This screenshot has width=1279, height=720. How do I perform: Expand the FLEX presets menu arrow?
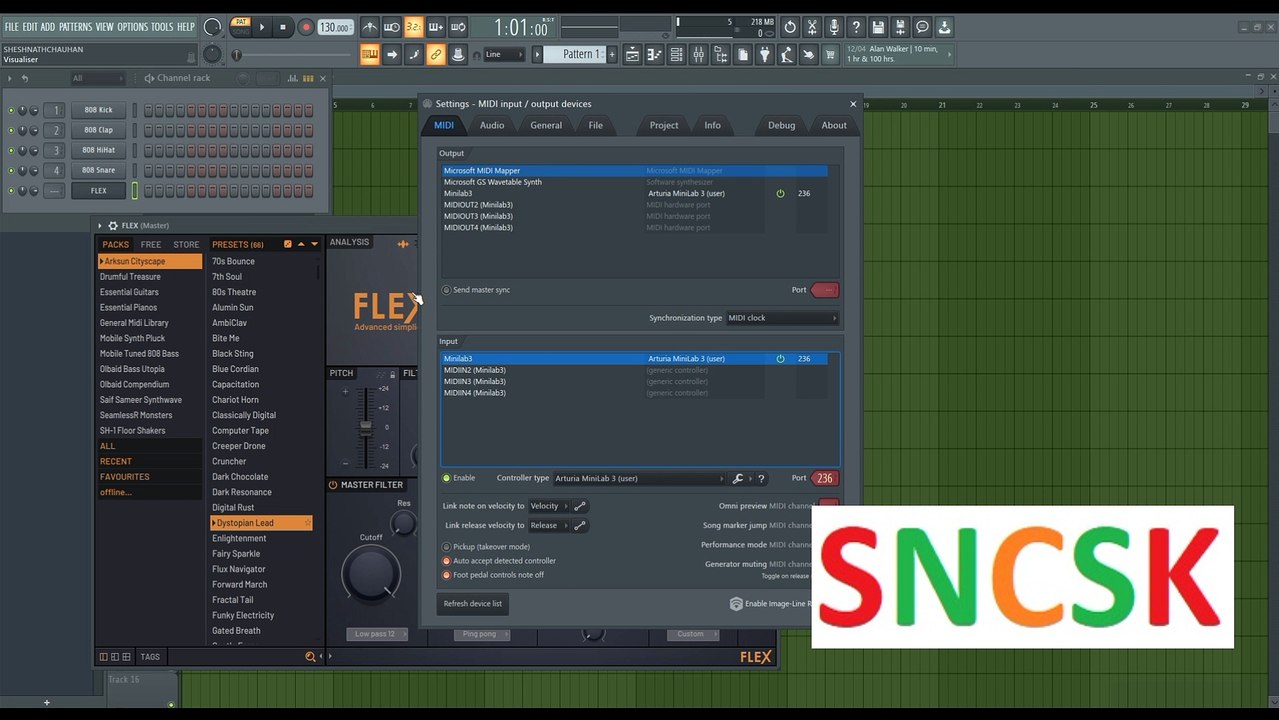314,244
